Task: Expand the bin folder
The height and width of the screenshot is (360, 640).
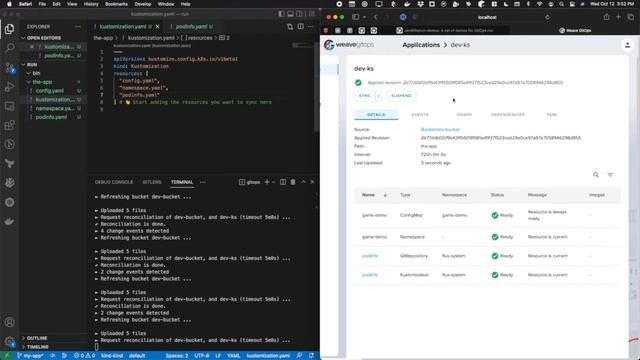Action: 36,73
